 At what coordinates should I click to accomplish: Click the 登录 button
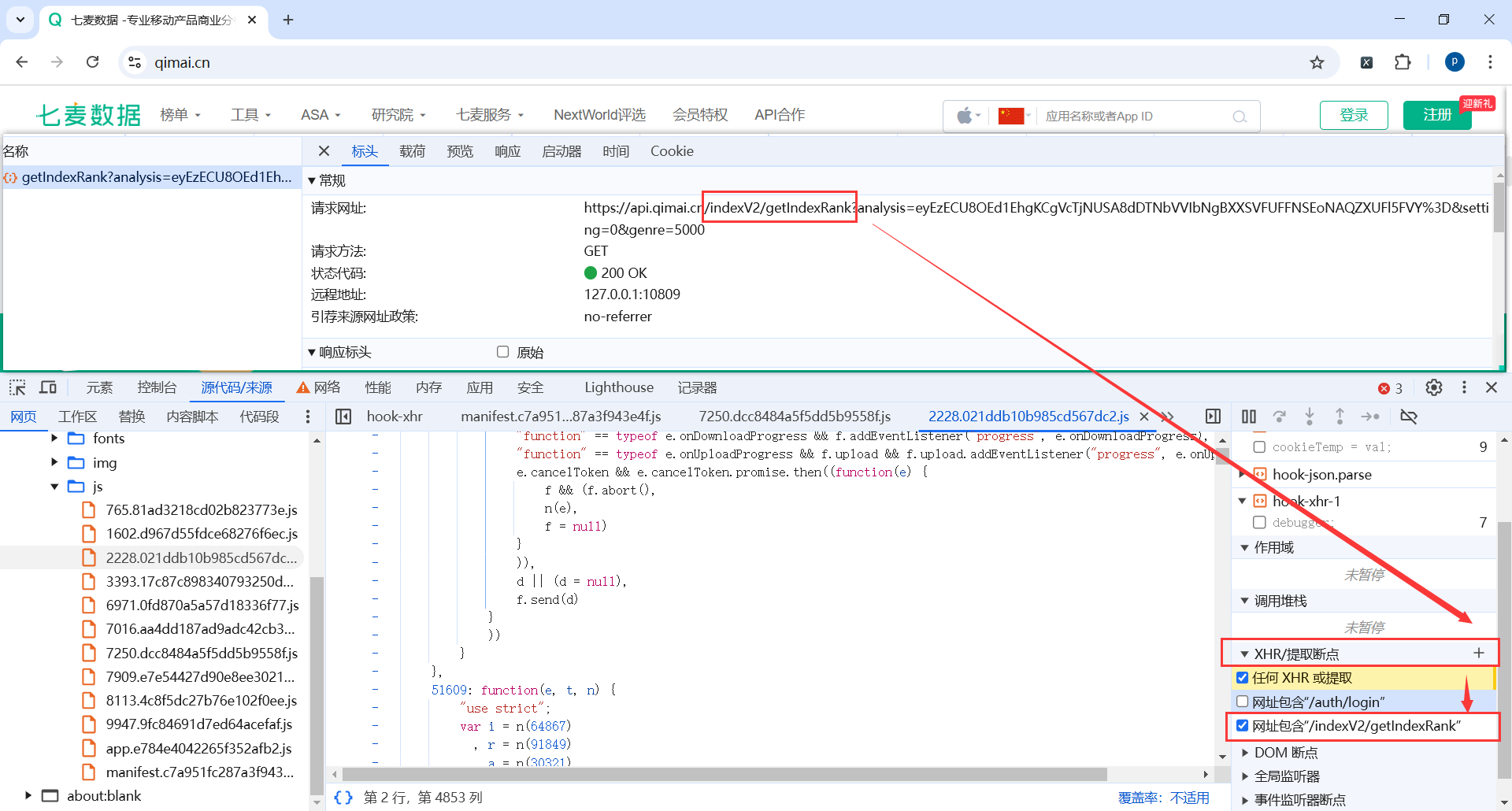click(1354, 115)
